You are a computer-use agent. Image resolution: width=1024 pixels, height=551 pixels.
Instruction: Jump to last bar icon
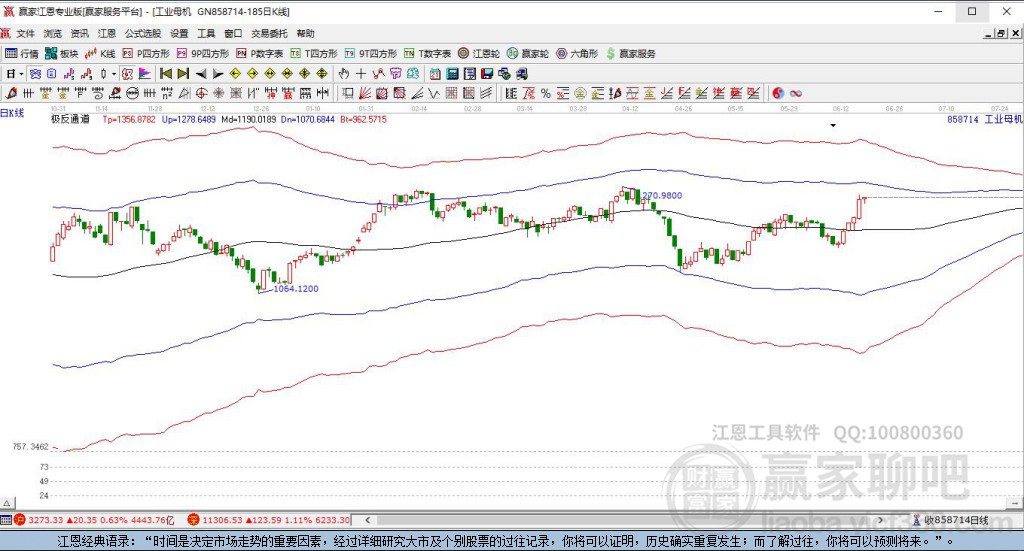(x=184, y=74)
